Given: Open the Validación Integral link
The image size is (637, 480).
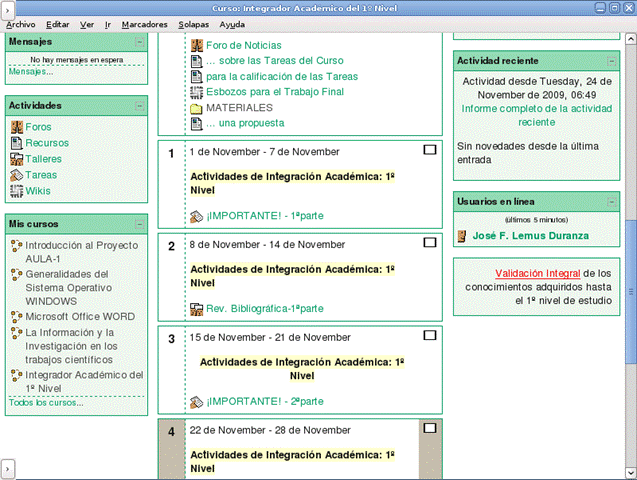Looking at the screenshot, I should [x=537, y=272].
